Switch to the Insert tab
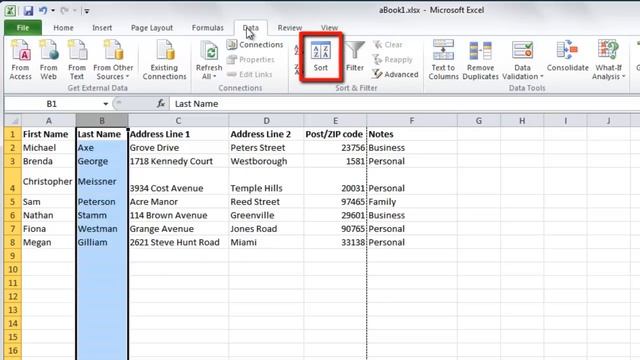The width and height of the screenshot is (640, 360). pos(102,28)
